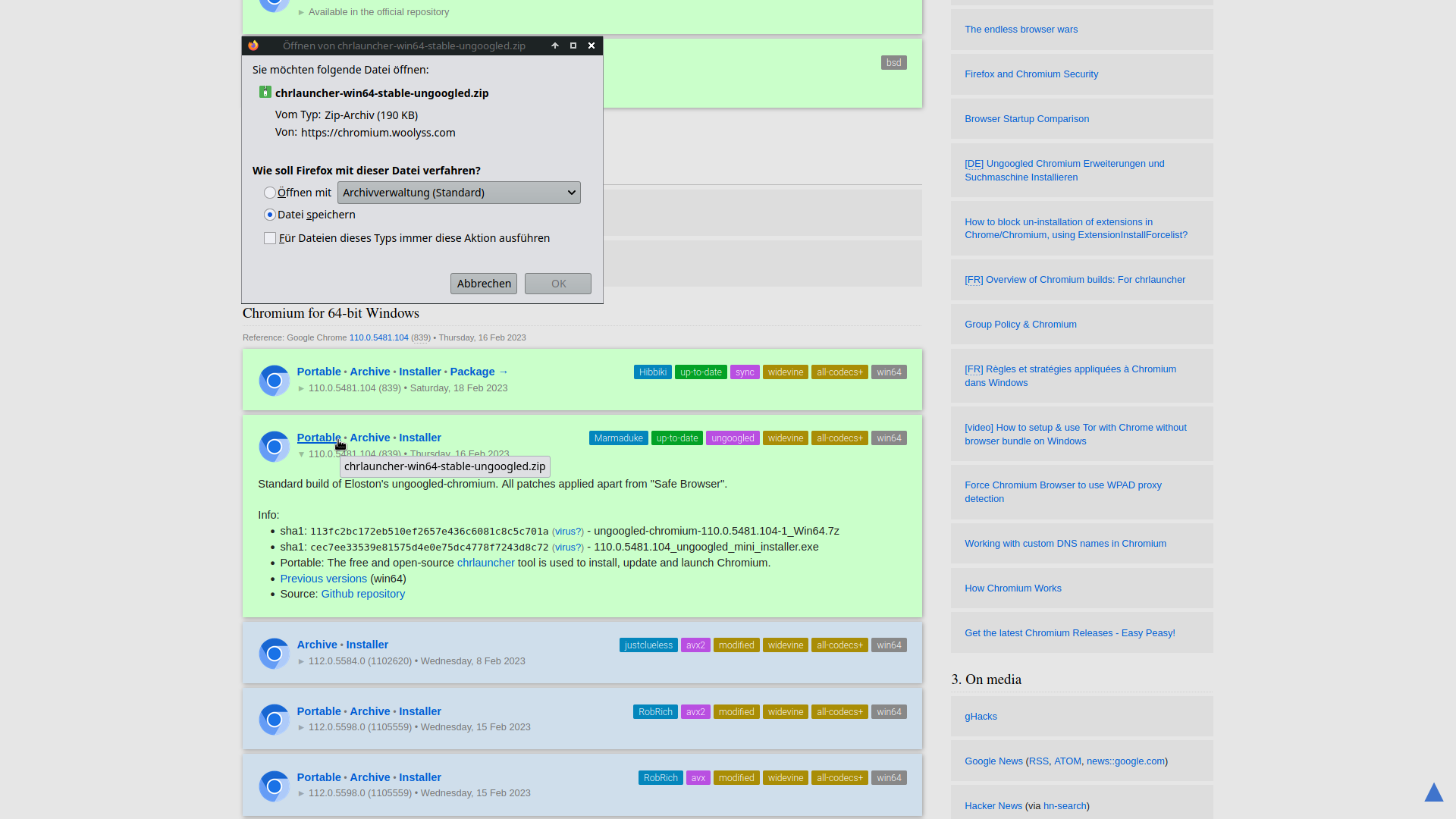Open the Google News link

993,761
